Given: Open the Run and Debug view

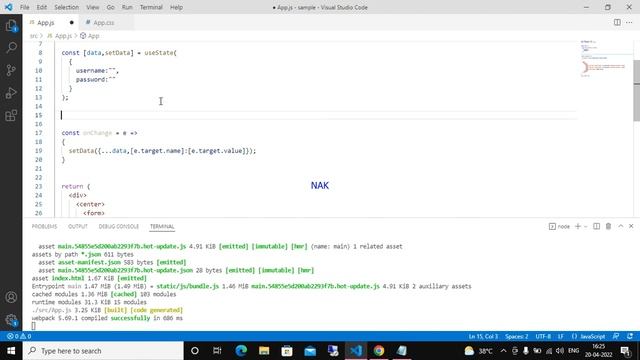Looking at the screenshot, I should click(11, 93).
